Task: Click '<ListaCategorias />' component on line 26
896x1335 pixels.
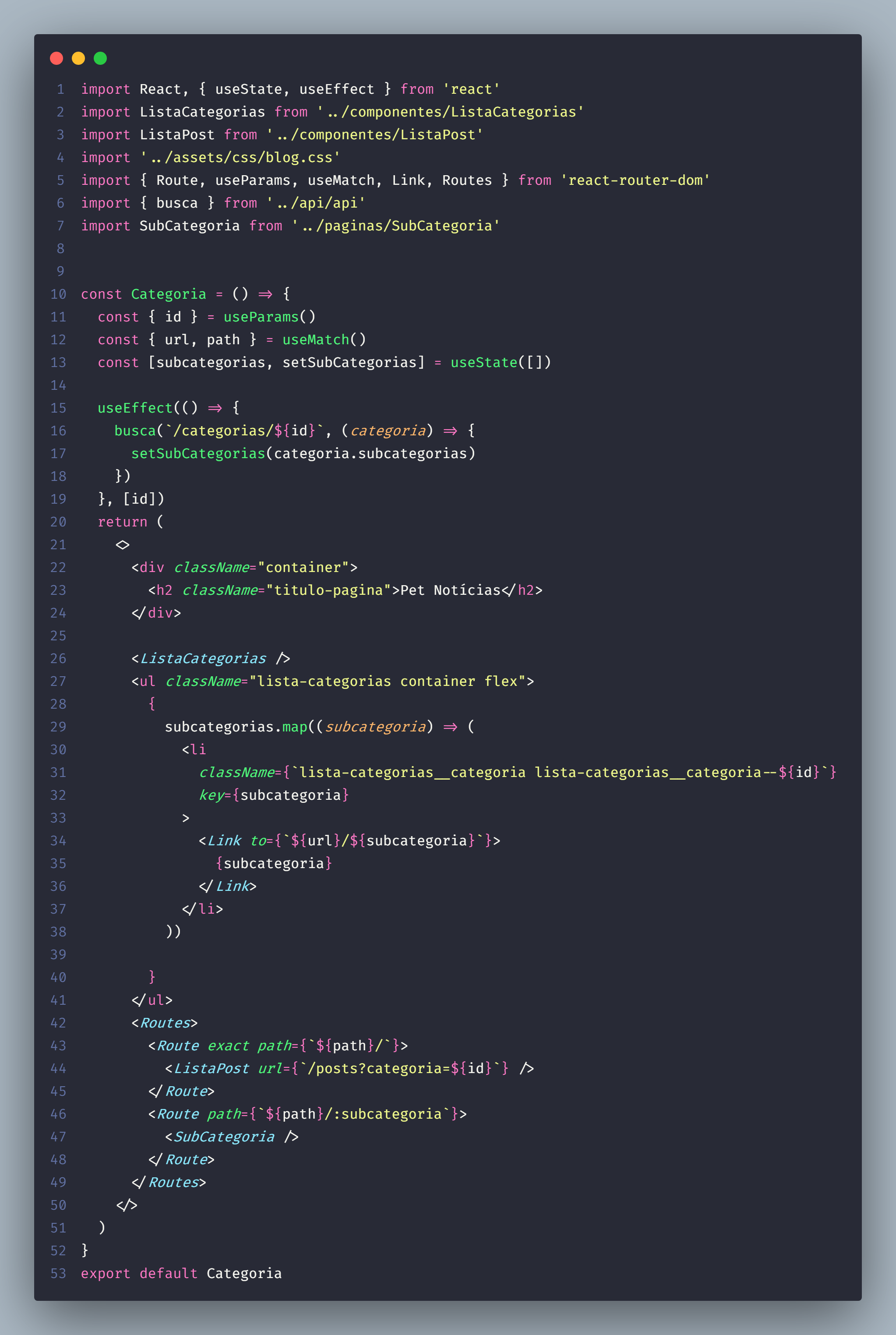Action: pos(211,659)
